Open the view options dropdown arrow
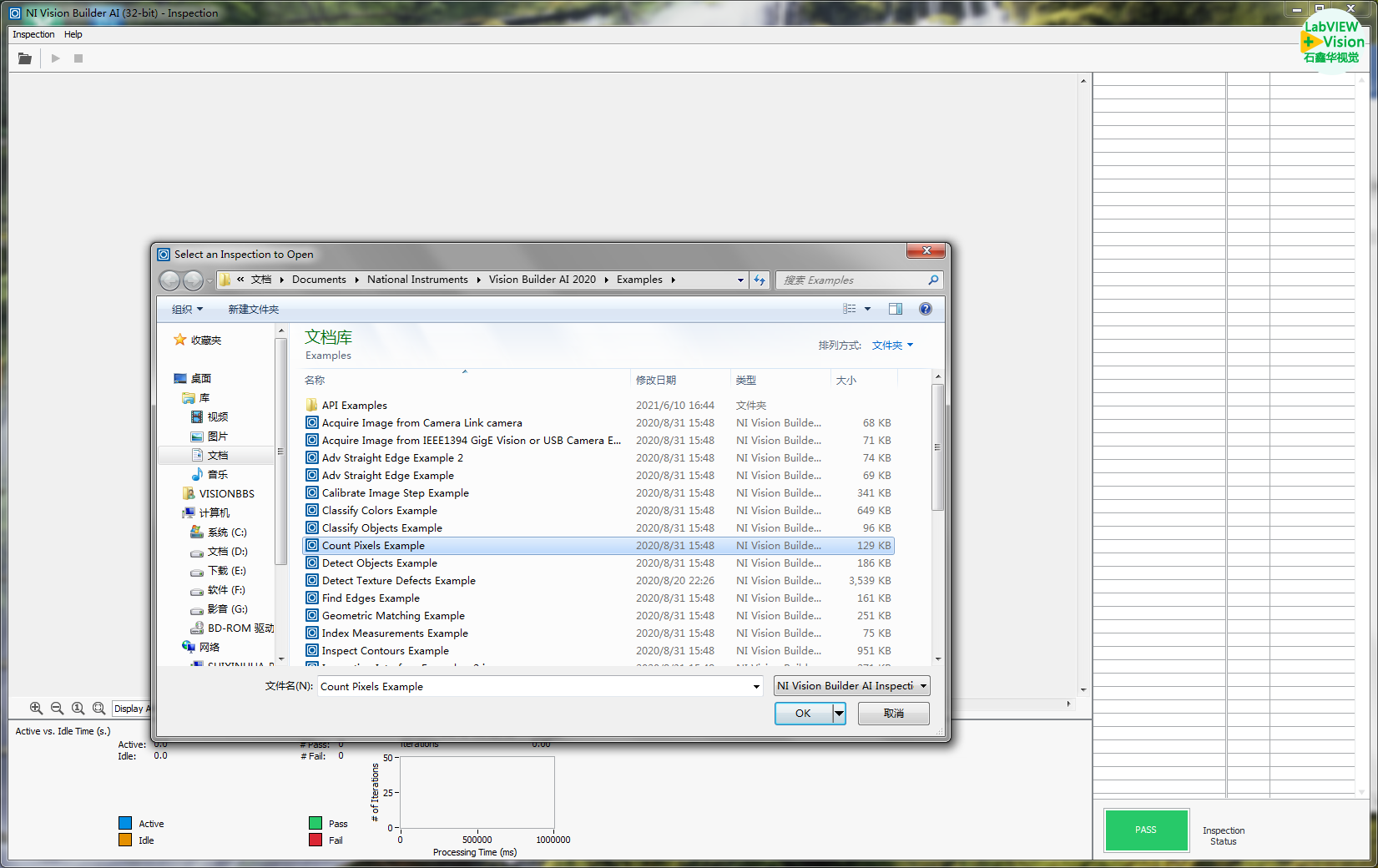 click(867, 309)
